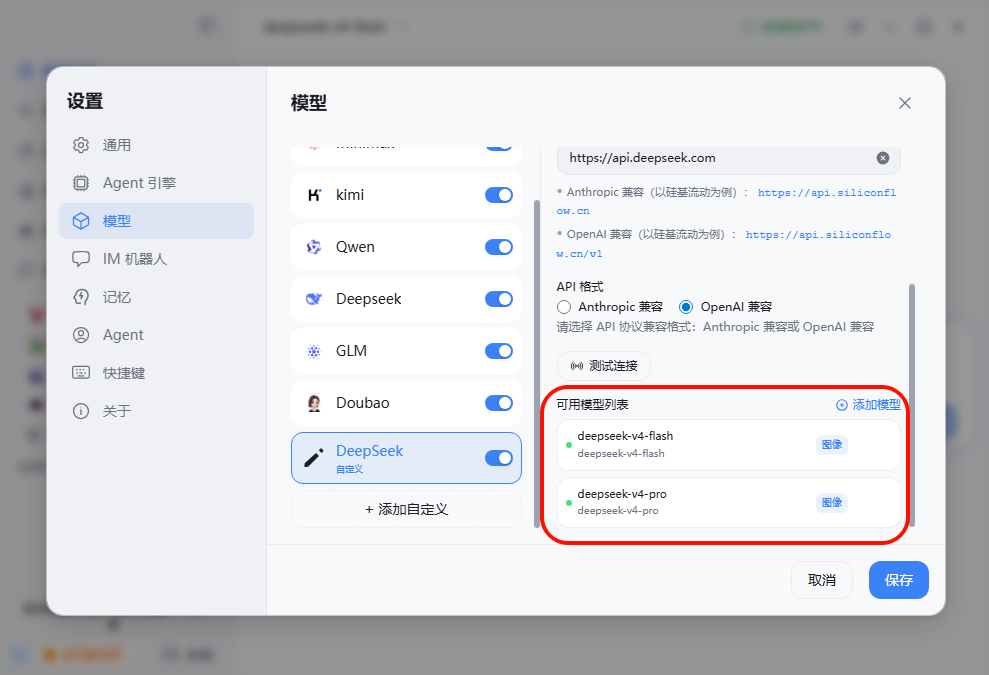Image resolution: width=989 pixels, height=675 pixels.
Task: Click the kimi provider logo
Action: tap(314, 195)
